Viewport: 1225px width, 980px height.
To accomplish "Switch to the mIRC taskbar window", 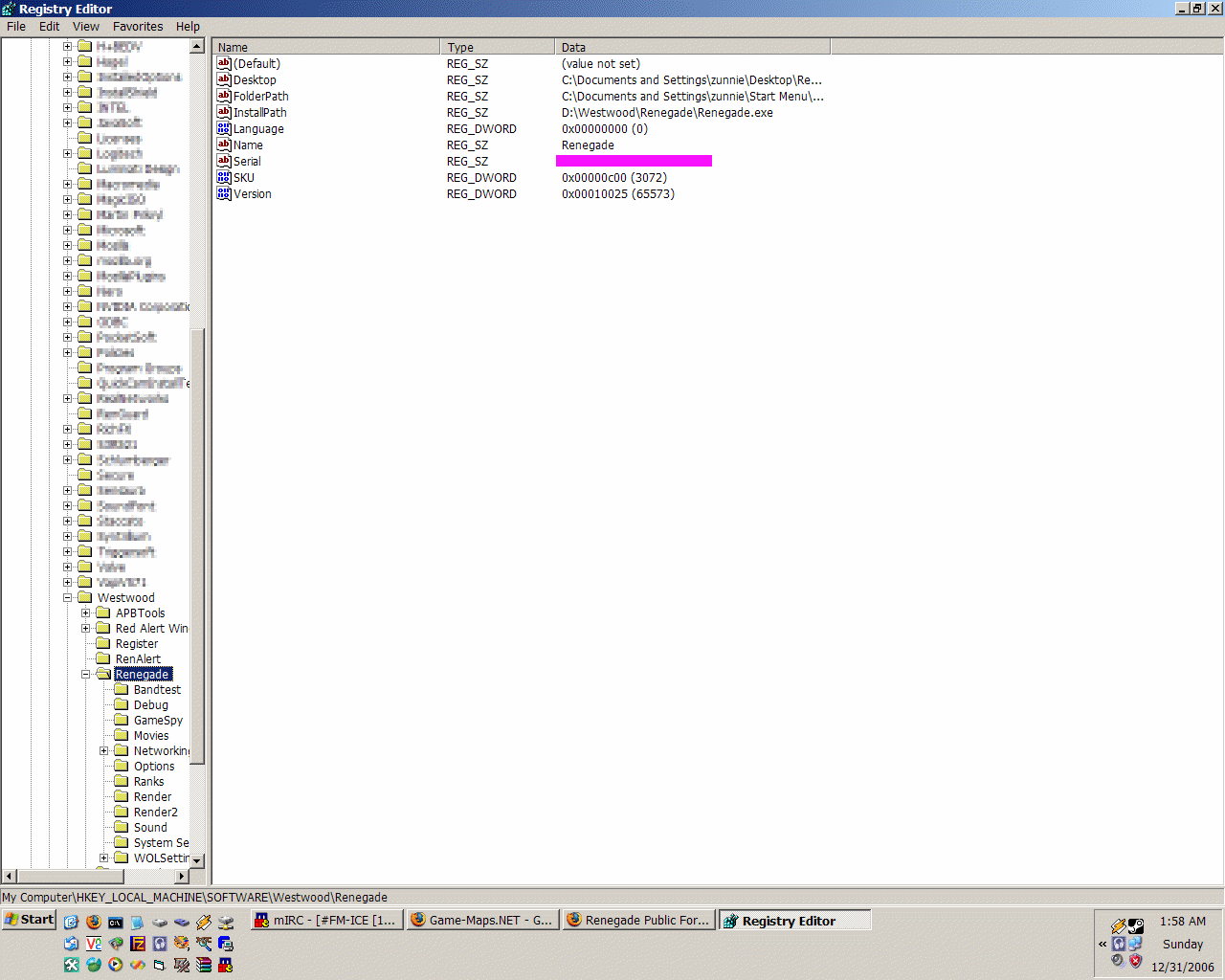I will (325, 920).
